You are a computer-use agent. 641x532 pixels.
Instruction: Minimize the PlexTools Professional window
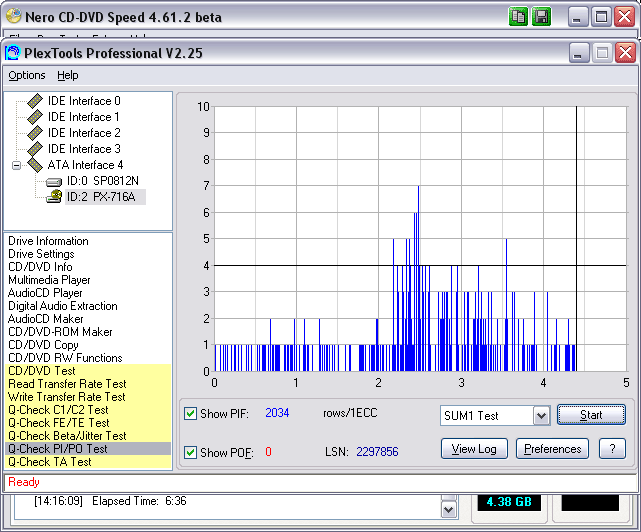click(x=578, y=53)
